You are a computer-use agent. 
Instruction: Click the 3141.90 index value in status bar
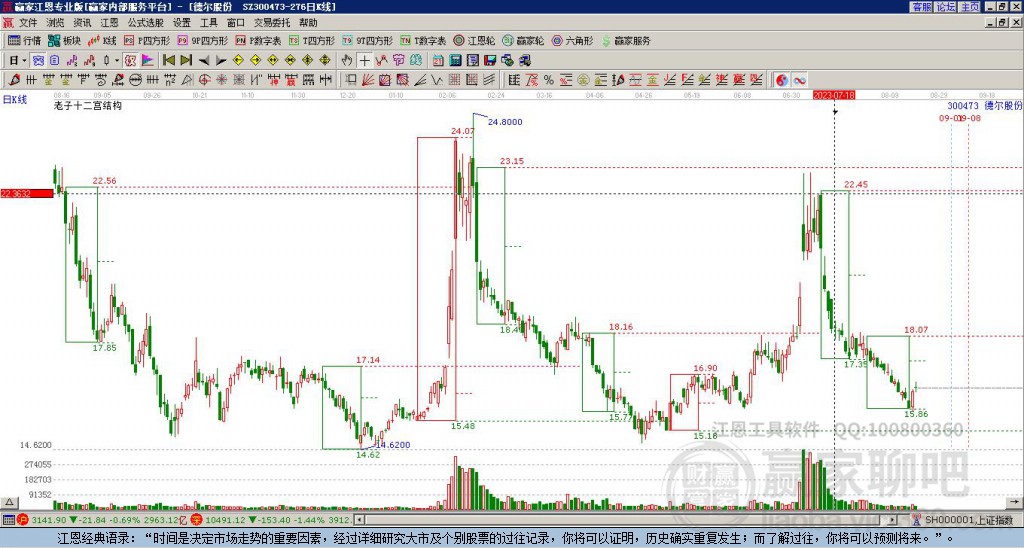pos(50,520)
